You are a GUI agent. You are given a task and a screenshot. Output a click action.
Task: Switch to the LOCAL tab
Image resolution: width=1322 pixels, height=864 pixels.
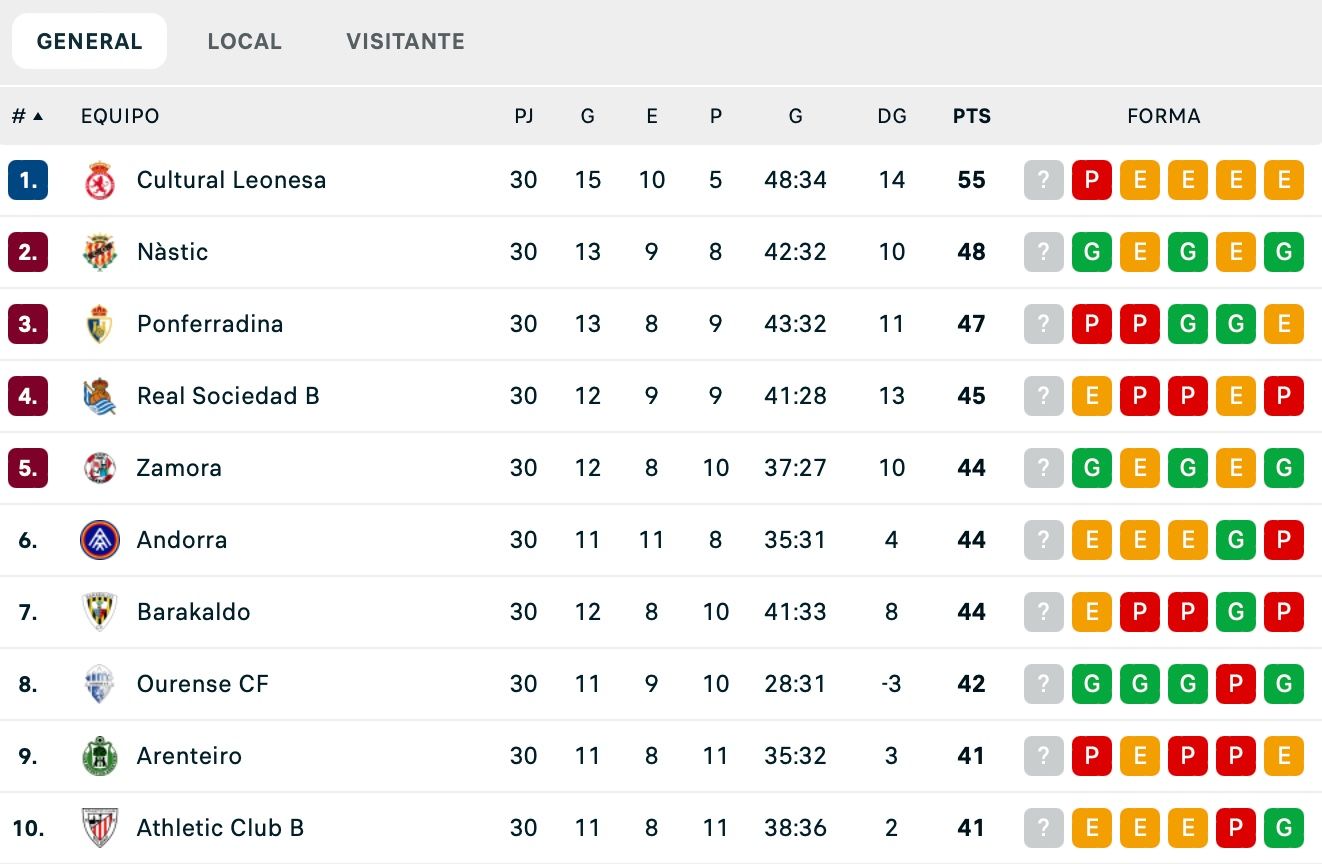[244, 41]
